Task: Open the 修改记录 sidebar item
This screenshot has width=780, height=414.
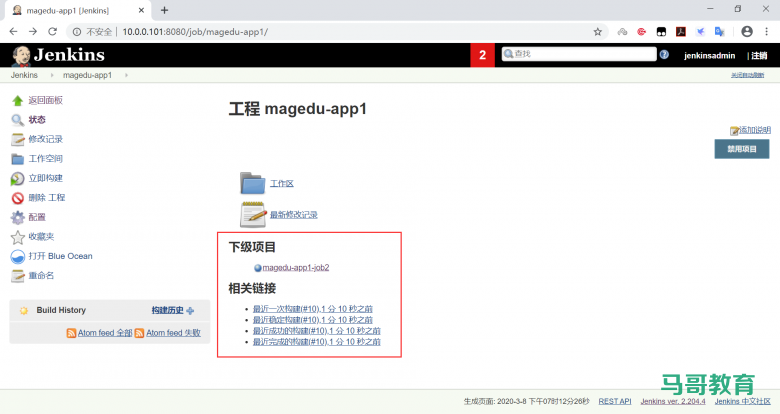Action: coord(45,139)
